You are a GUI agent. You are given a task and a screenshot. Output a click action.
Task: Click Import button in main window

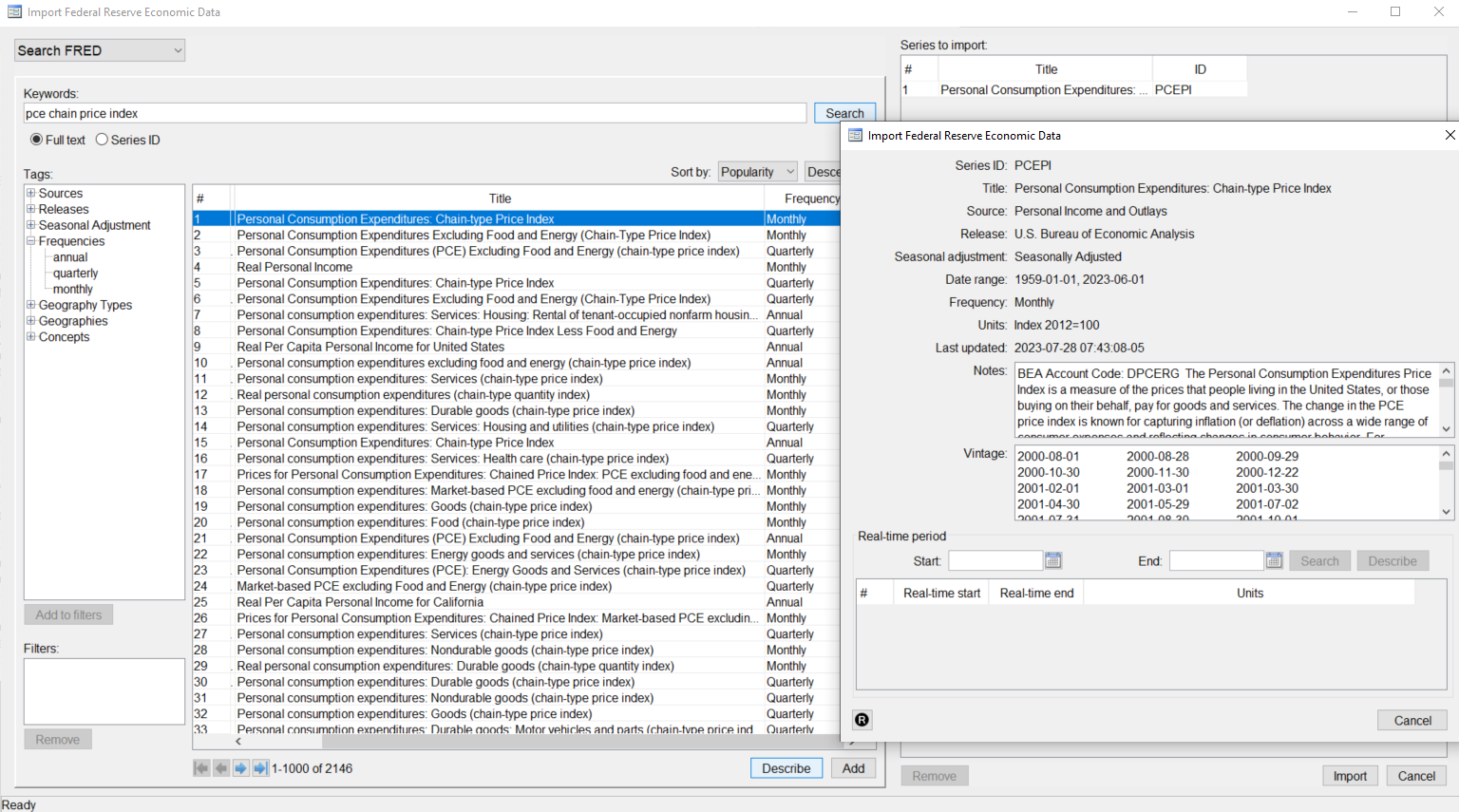pyautogui.click(x=1350, y=776)
